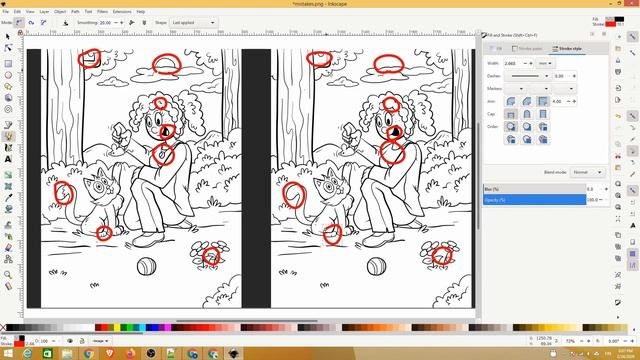Open the layer selector dropdown in status bar
This screenshot has width=640, height=360.
coord(100,341)
